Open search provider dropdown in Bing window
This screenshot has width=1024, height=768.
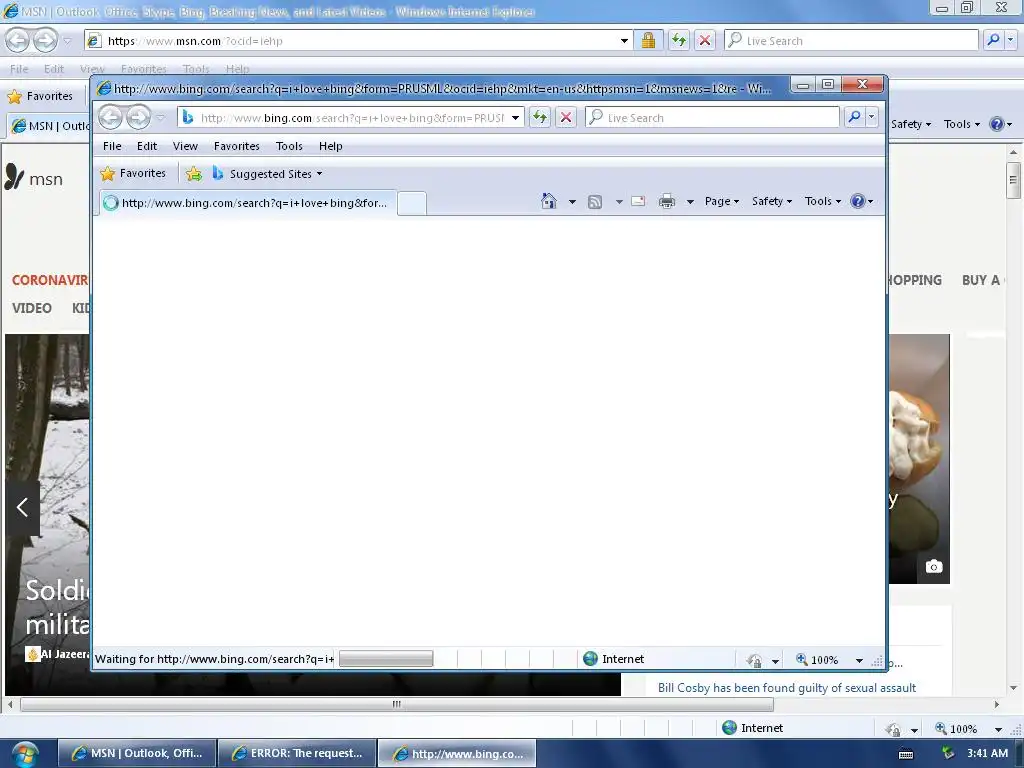pyautogui.click(x=871, y=118)
